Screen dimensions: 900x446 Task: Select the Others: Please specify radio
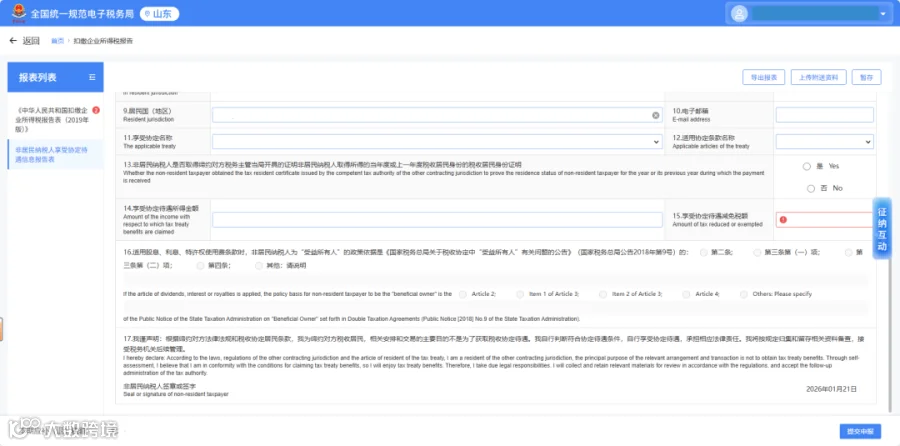[744, 294]
